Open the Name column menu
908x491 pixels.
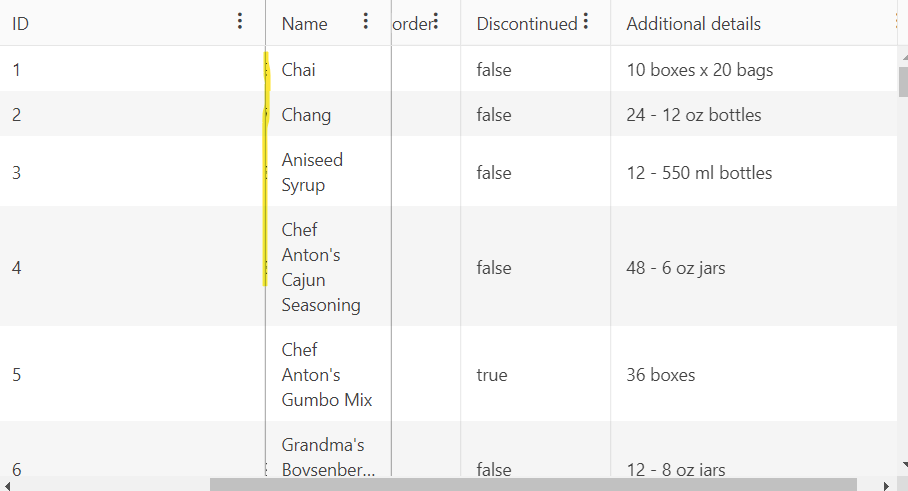pos(365,22)
